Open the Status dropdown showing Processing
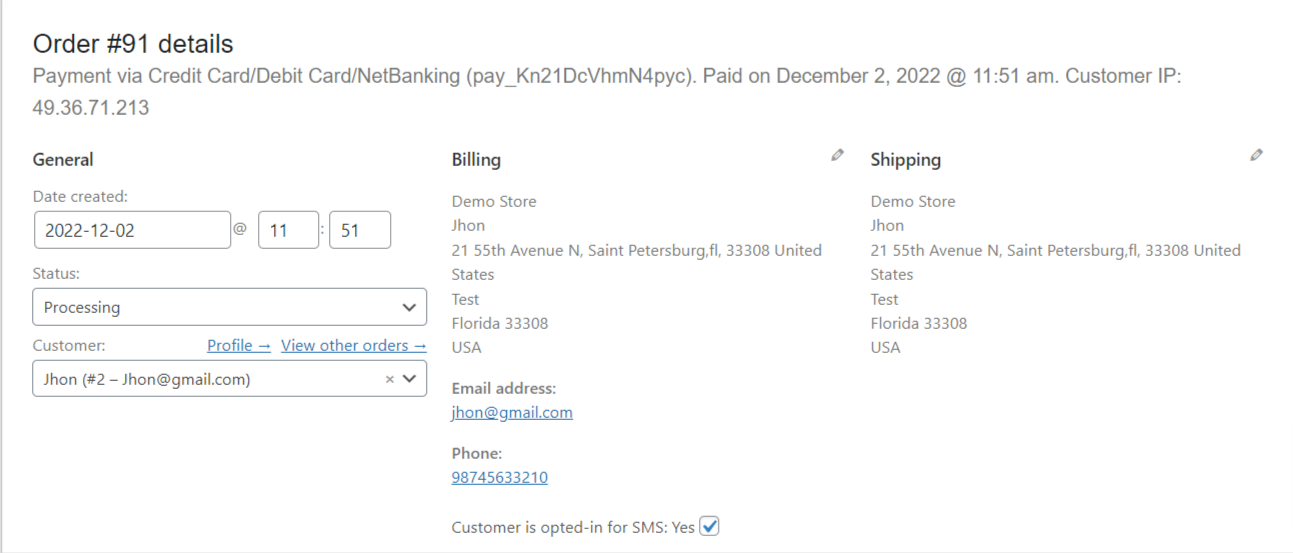Image resolution: width=1293 pixels, height=553 pixels. coord(229,307)
